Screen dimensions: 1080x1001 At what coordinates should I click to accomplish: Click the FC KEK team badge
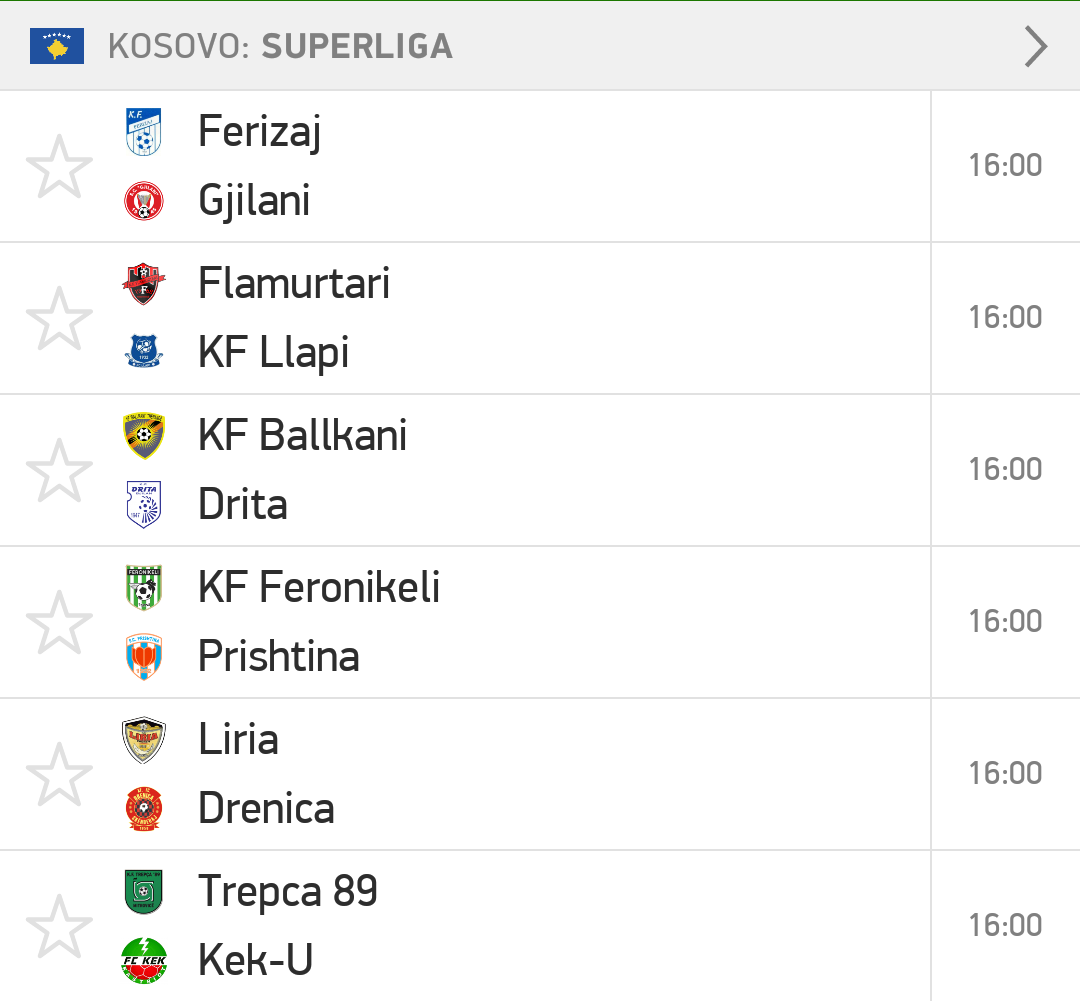coord(143,960)
